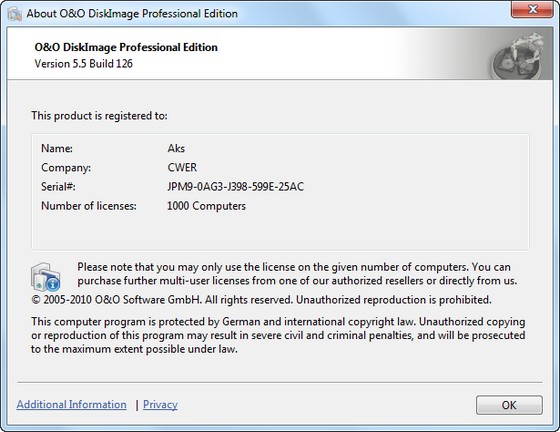Viewport: 560px width, 432px height.
Task: Click the 'This product is registered to' label
Action: tap(99, 116)
